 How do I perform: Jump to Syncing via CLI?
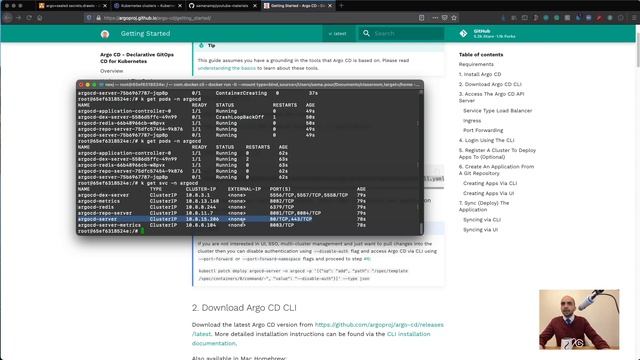pyautogui.click(x=482, y=220)
